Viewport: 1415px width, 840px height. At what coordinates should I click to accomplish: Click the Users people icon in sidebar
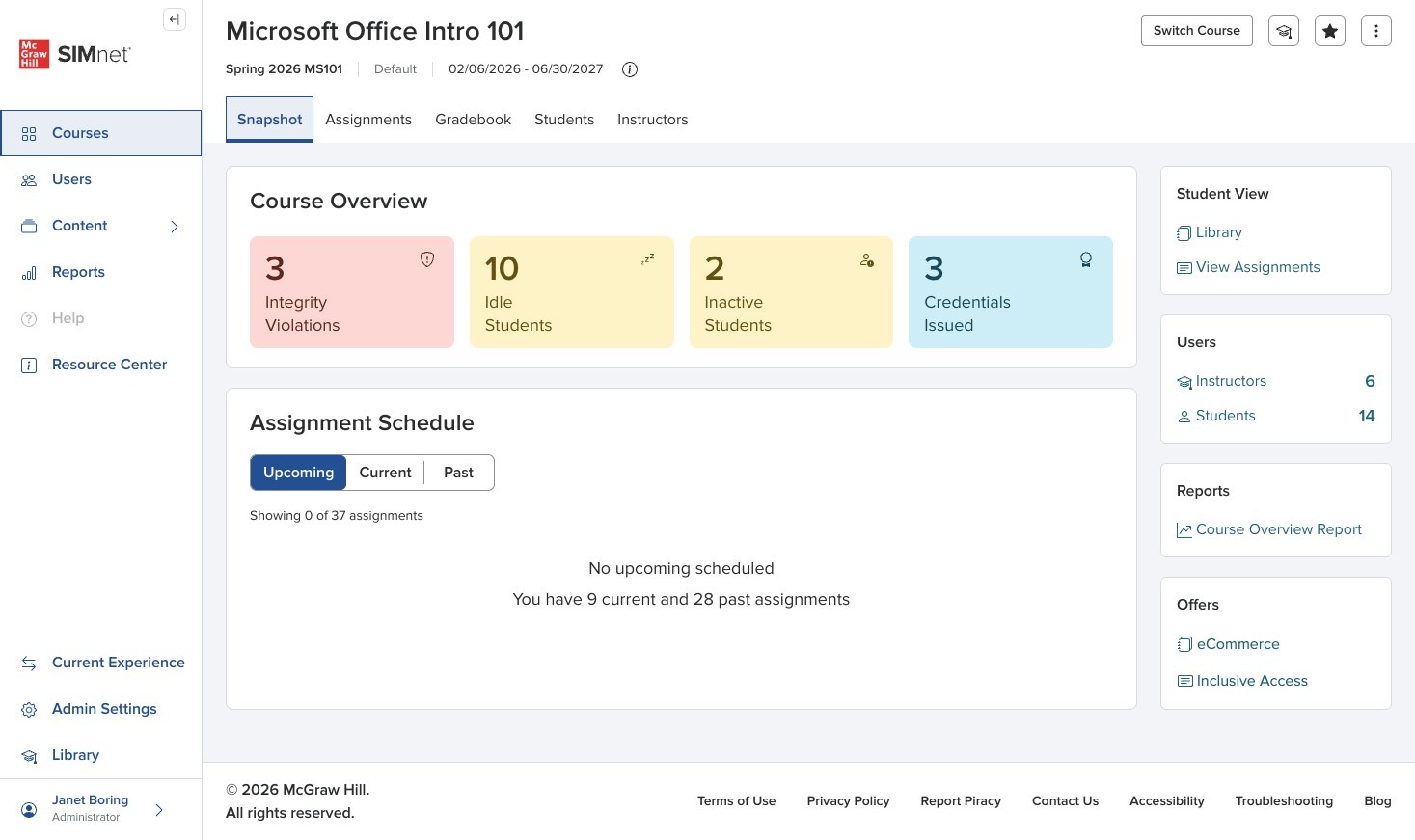[29, 180]
